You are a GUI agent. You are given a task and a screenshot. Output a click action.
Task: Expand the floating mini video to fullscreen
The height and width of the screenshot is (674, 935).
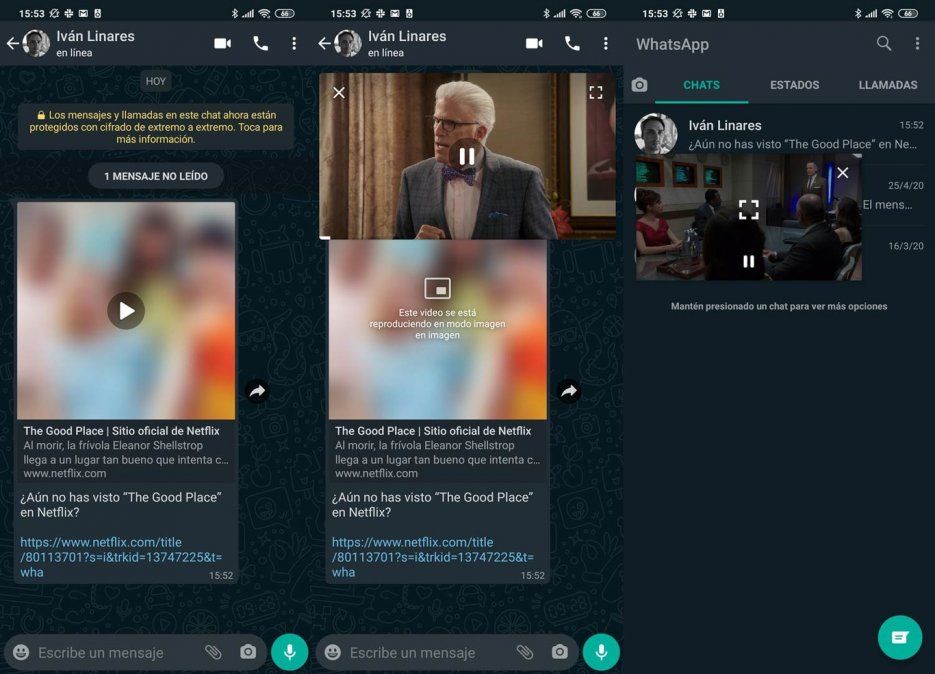[748, 209]
